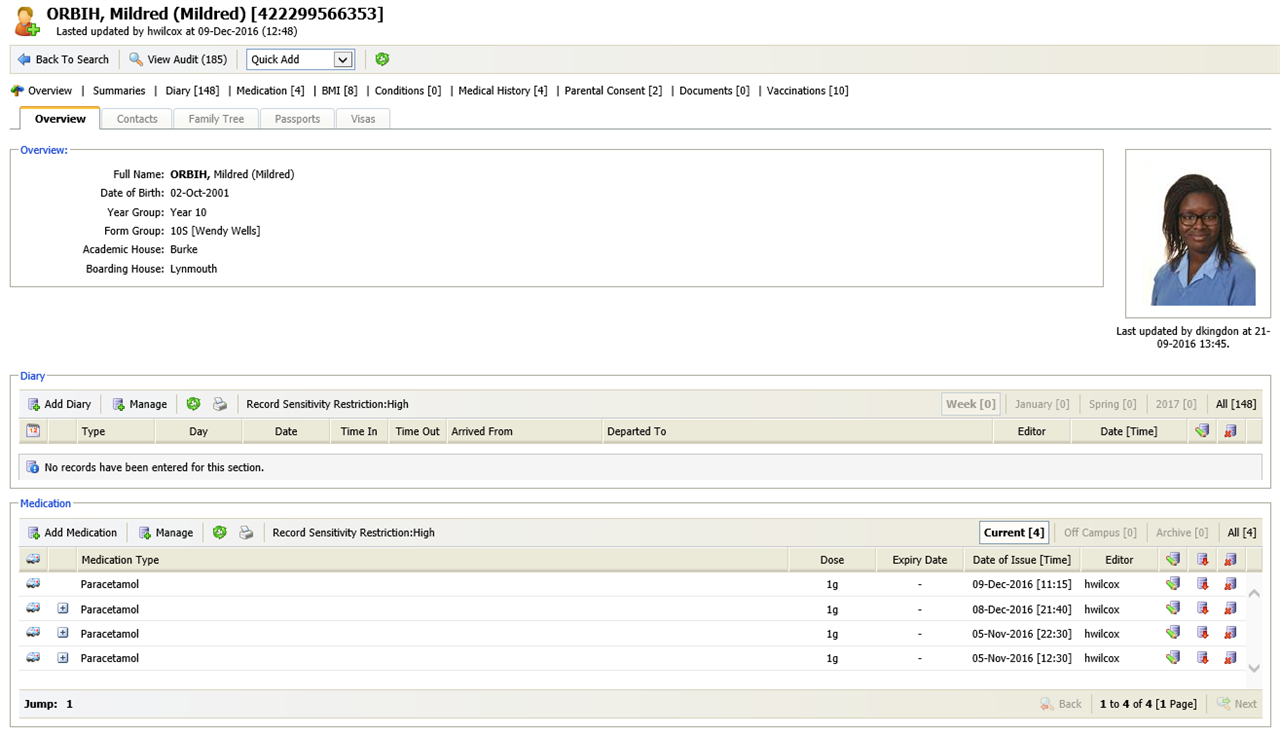
Task: Delete the 05-Nov-2016 [12:30] medication record
Action: coord(1230,658)
